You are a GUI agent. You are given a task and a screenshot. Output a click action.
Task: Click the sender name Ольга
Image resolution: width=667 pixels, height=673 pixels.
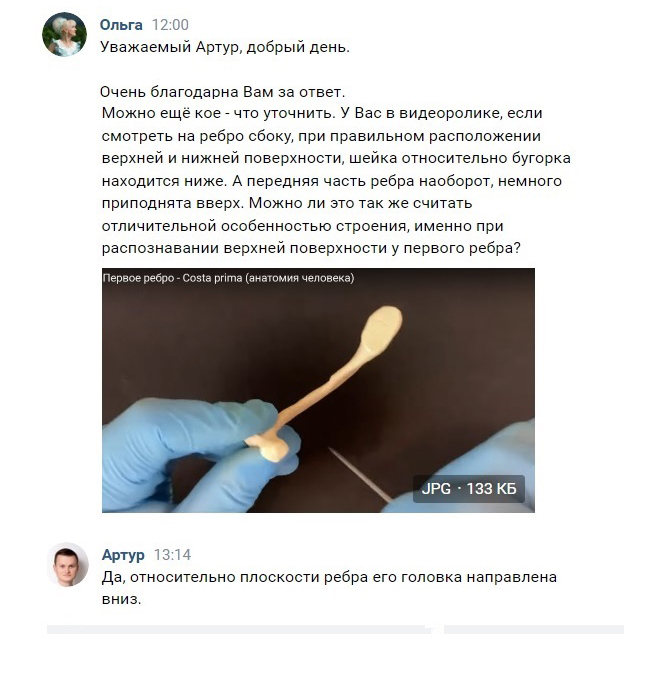point(121,25)
